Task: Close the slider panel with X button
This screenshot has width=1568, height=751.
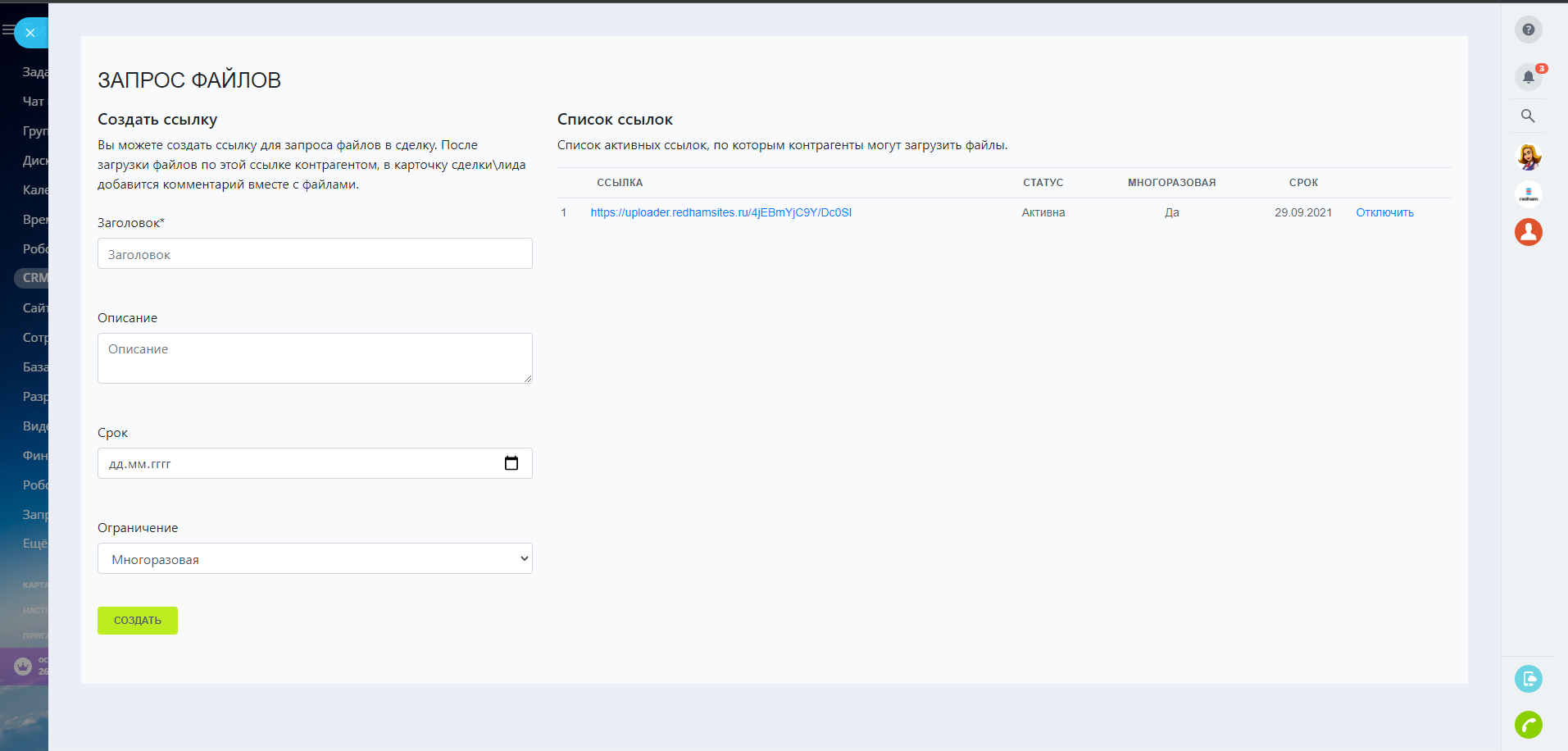Action: [x=30, y=33]
